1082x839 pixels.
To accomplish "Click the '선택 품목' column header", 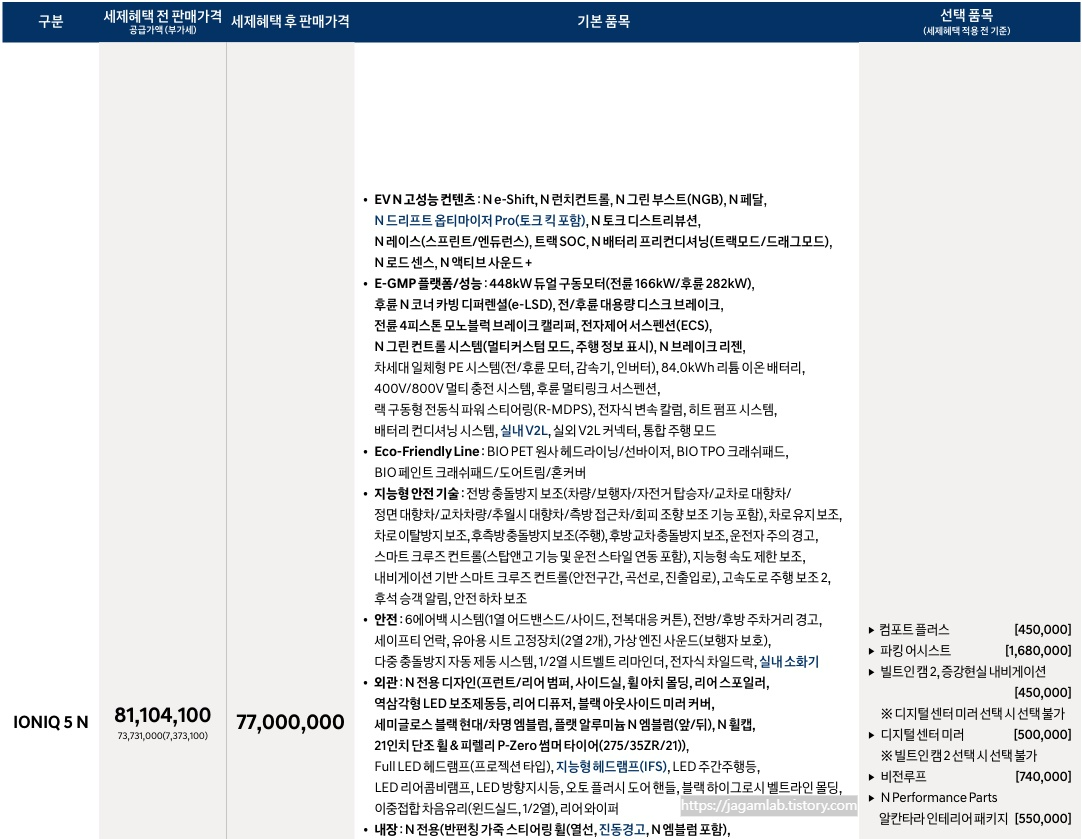I will 967,14.
